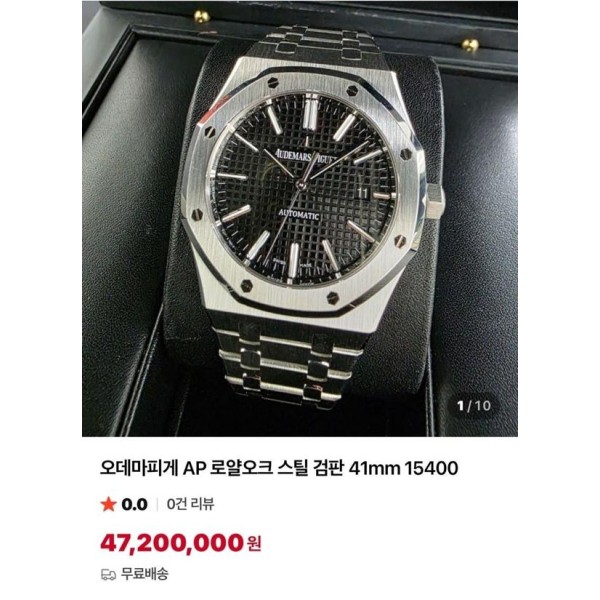
Task: Click the gold box clasp at top left
Action: click(x=202, y=16)
